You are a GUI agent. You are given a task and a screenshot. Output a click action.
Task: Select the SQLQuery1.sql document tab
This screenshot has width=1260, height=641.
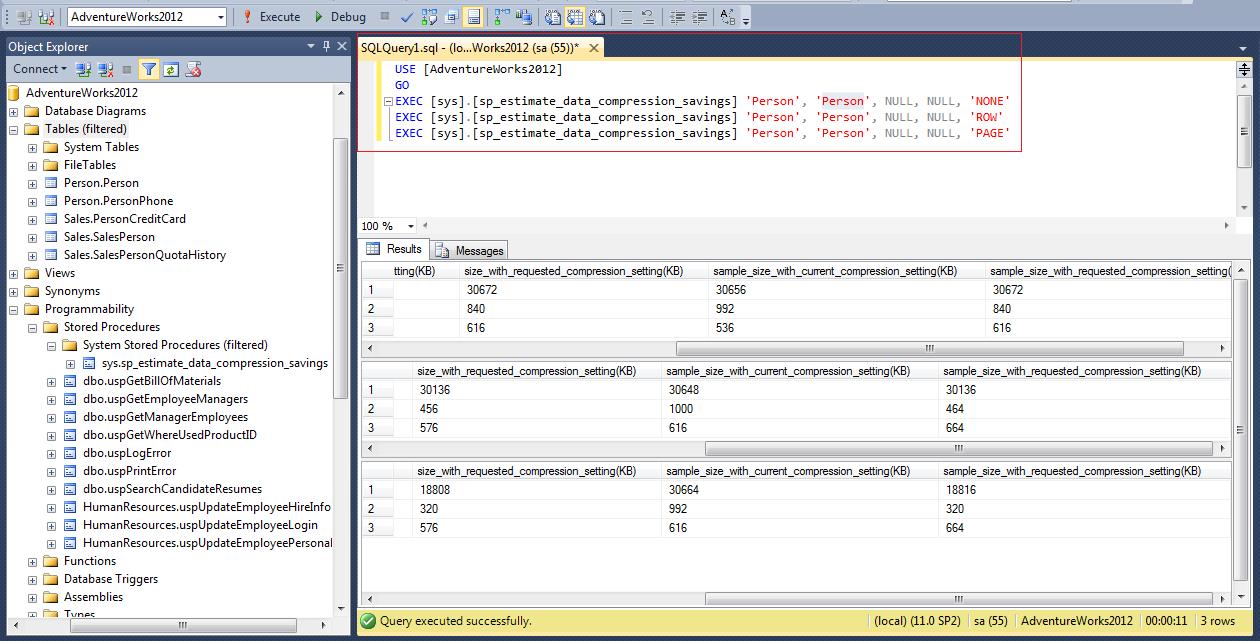[469, 48]
